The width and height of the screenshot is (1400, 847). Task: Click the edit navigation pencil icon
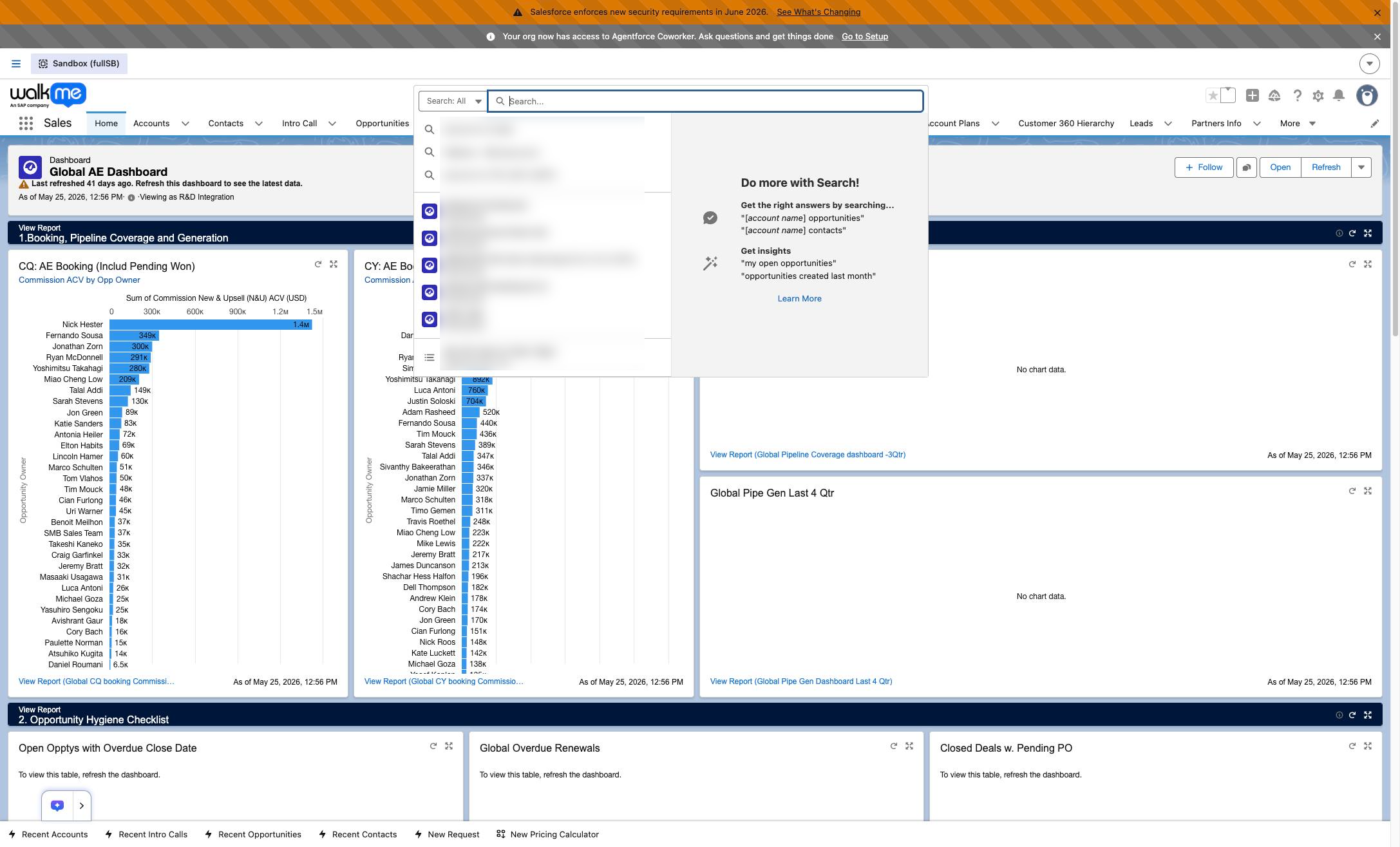[x=1374, y=124]
